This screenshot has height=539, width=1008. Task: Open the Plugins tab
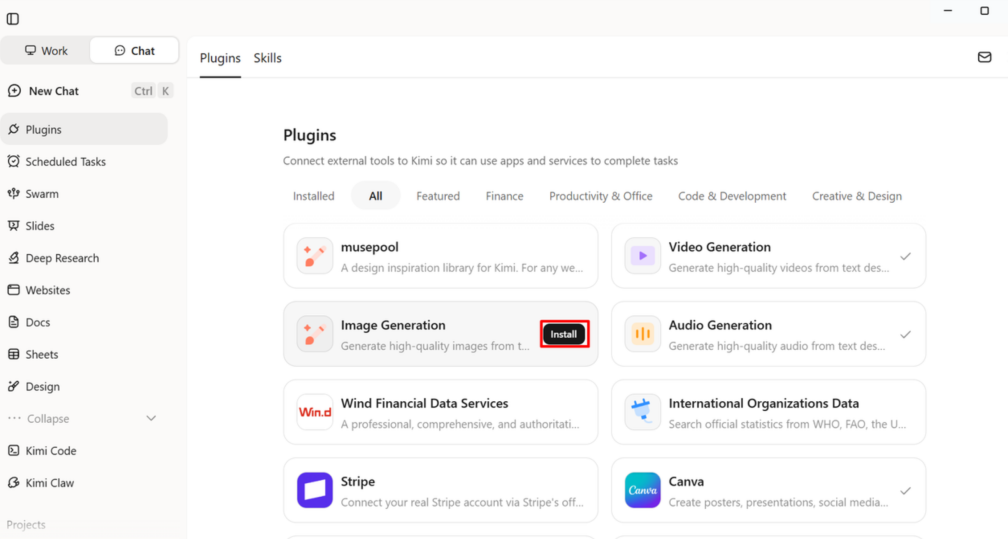pos(220,58)
